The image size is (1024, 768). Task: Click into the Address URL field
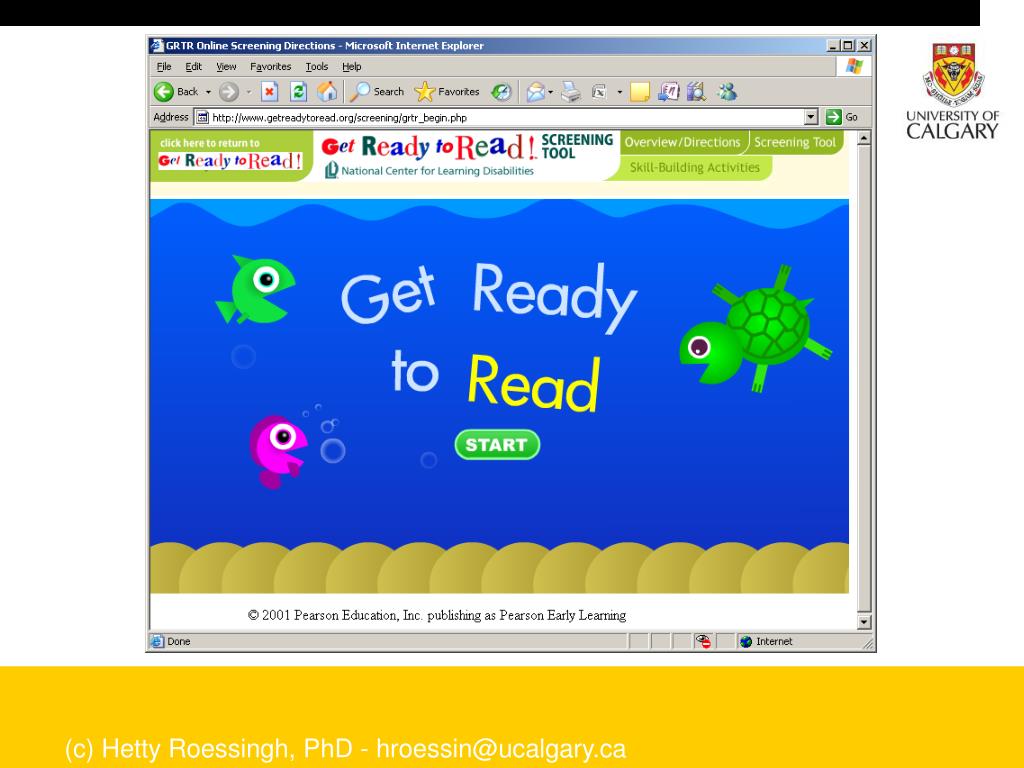500,117
